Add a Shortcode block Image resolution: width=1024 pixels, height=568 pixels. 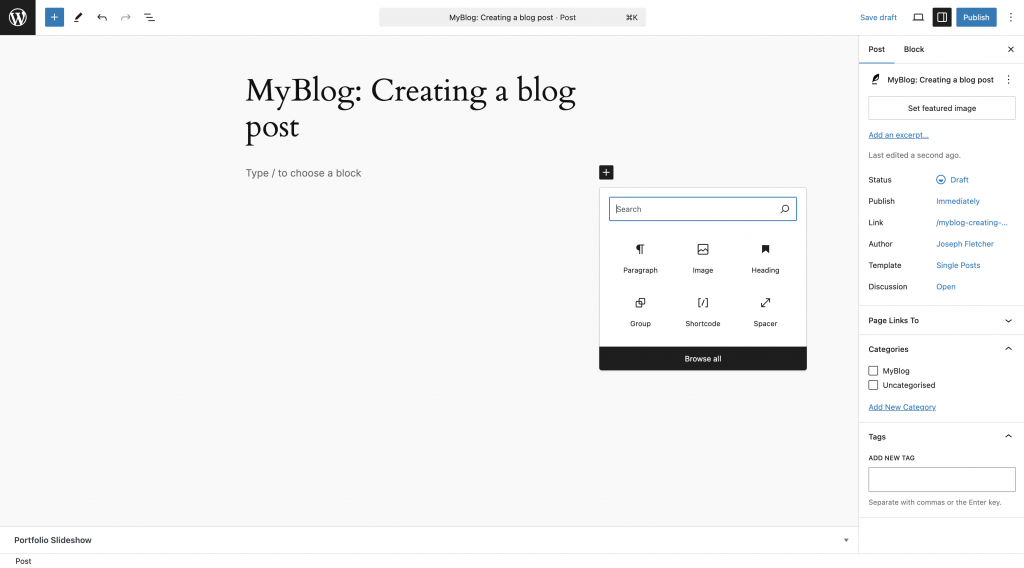click(703, 310)
